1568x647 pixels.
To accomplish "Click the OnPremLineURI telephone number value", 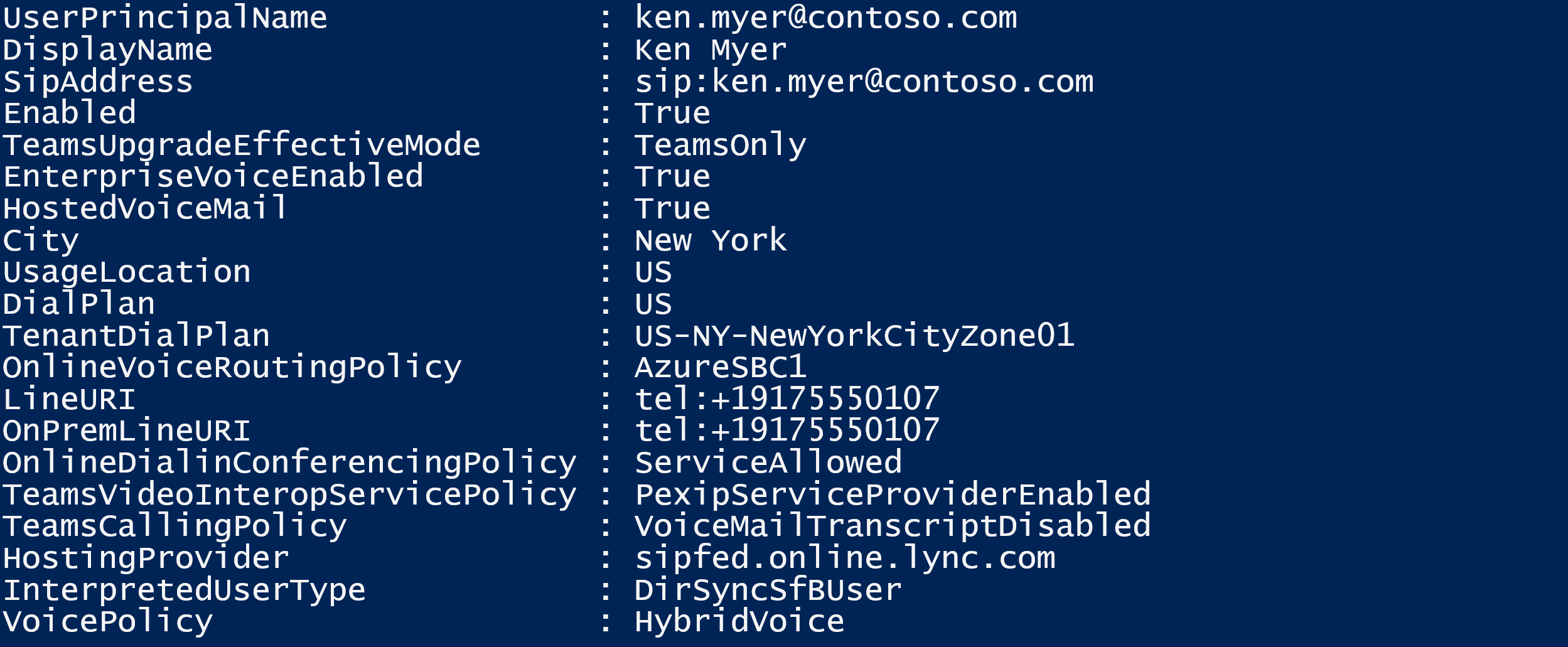I will (x=787, y=430).
